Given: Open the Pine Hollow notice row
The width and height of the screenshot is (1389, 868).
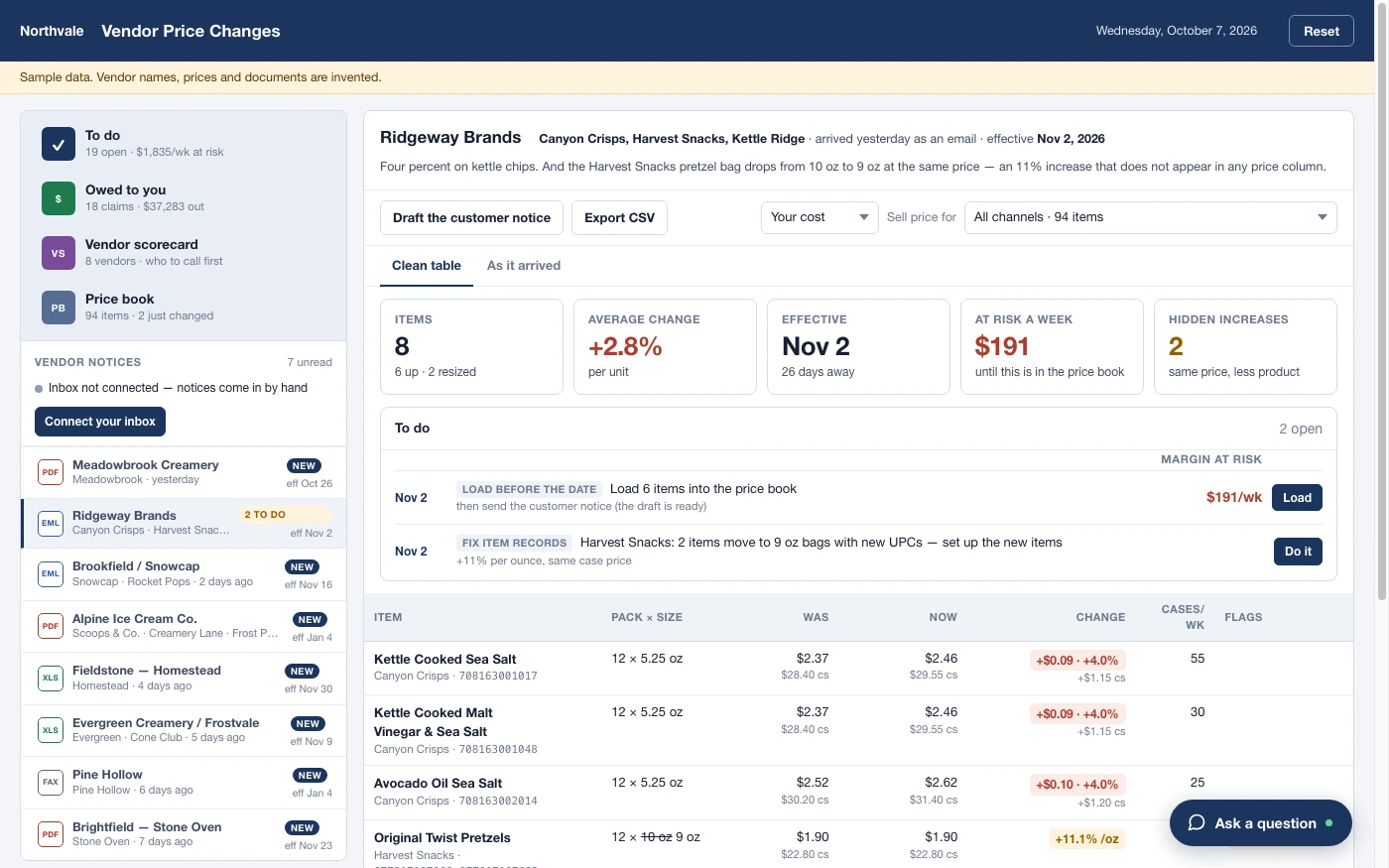Looking at the screenshot, I should coord(184,782).
